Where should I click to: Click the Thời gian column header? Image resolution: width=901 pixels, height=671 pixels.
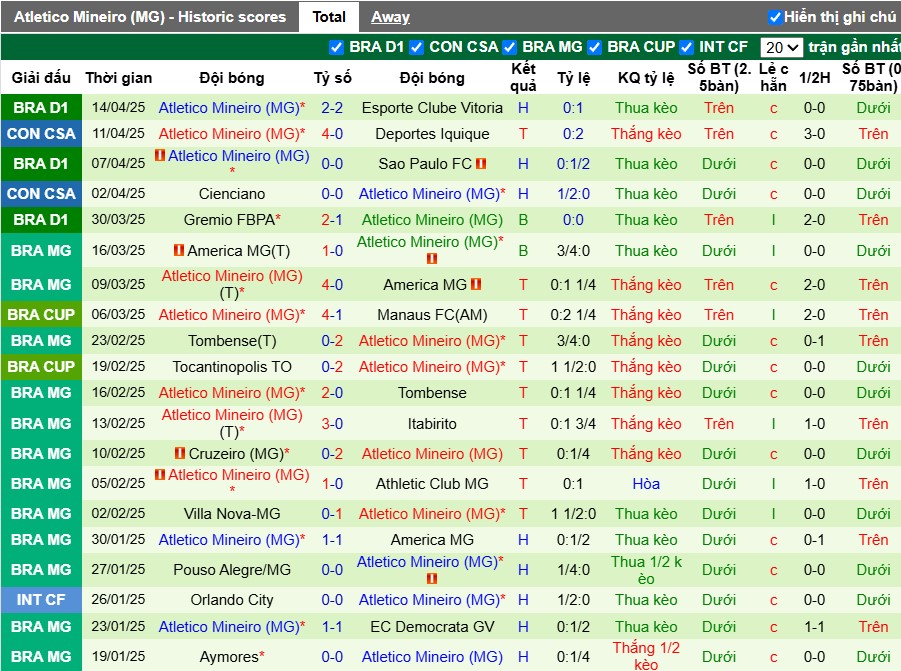click(118, 78)
